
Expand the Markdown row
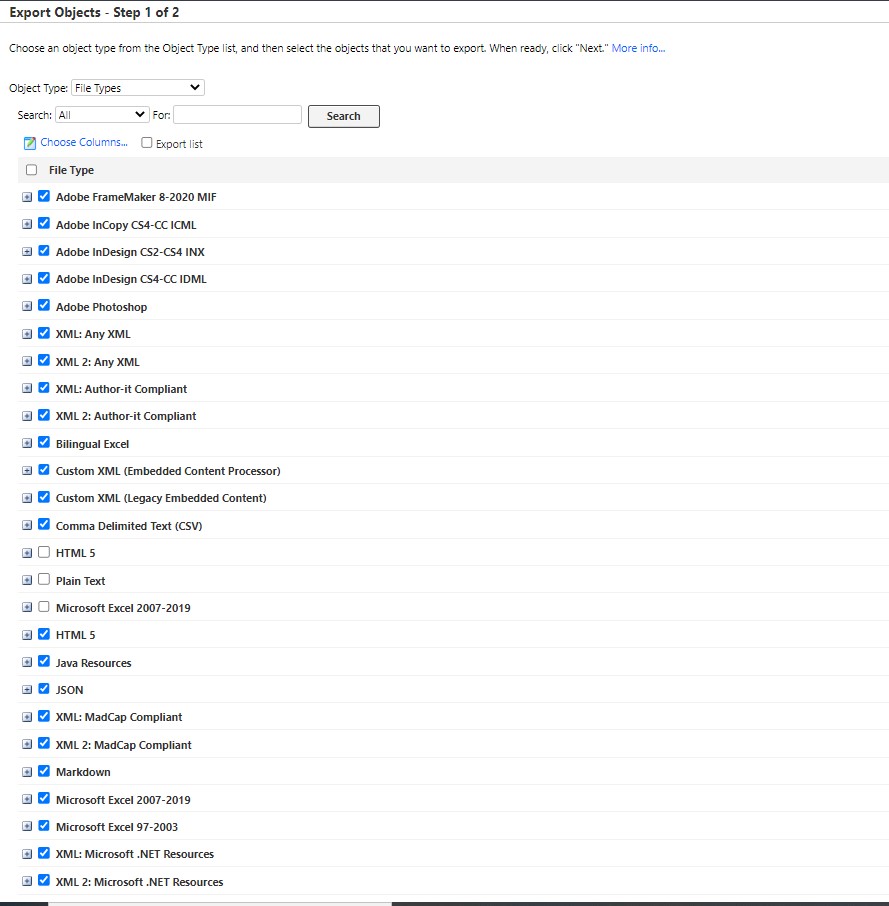(27, 772)
